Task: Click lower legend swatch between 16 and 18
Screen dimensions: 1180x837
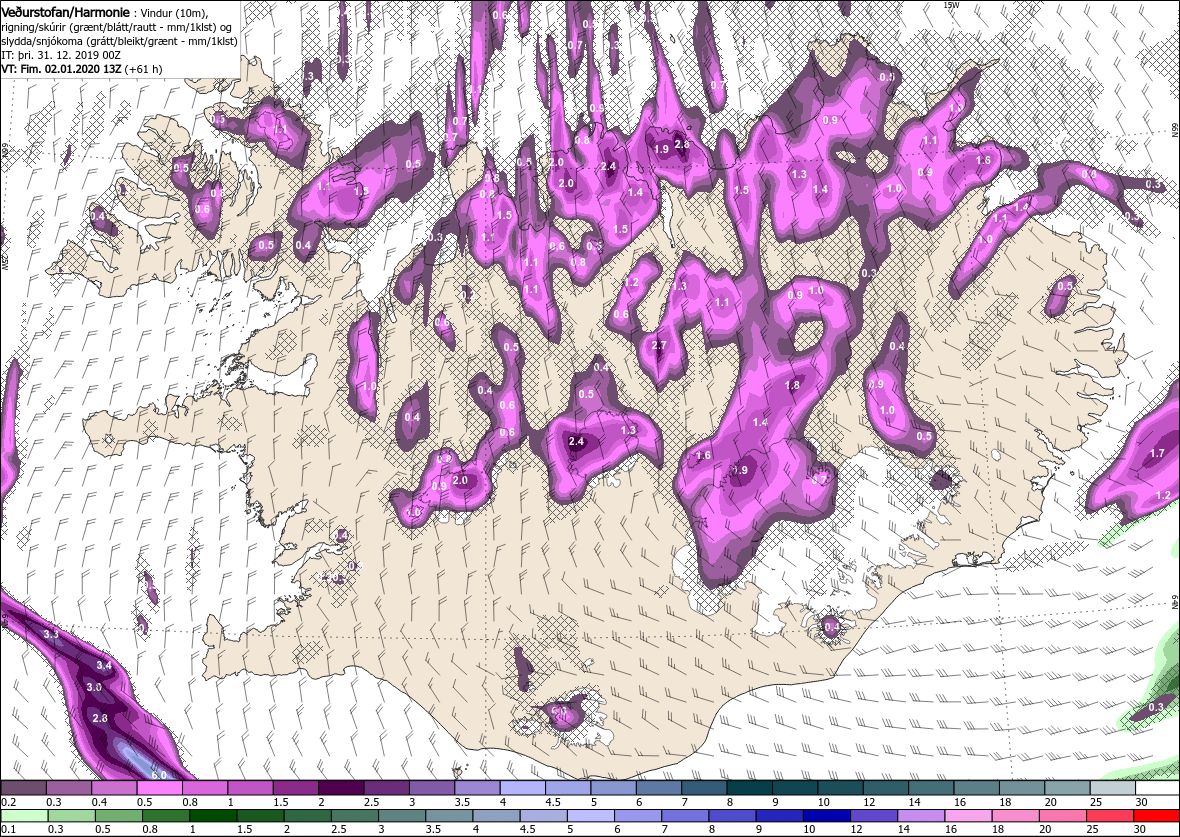Action: coord(968,816)
